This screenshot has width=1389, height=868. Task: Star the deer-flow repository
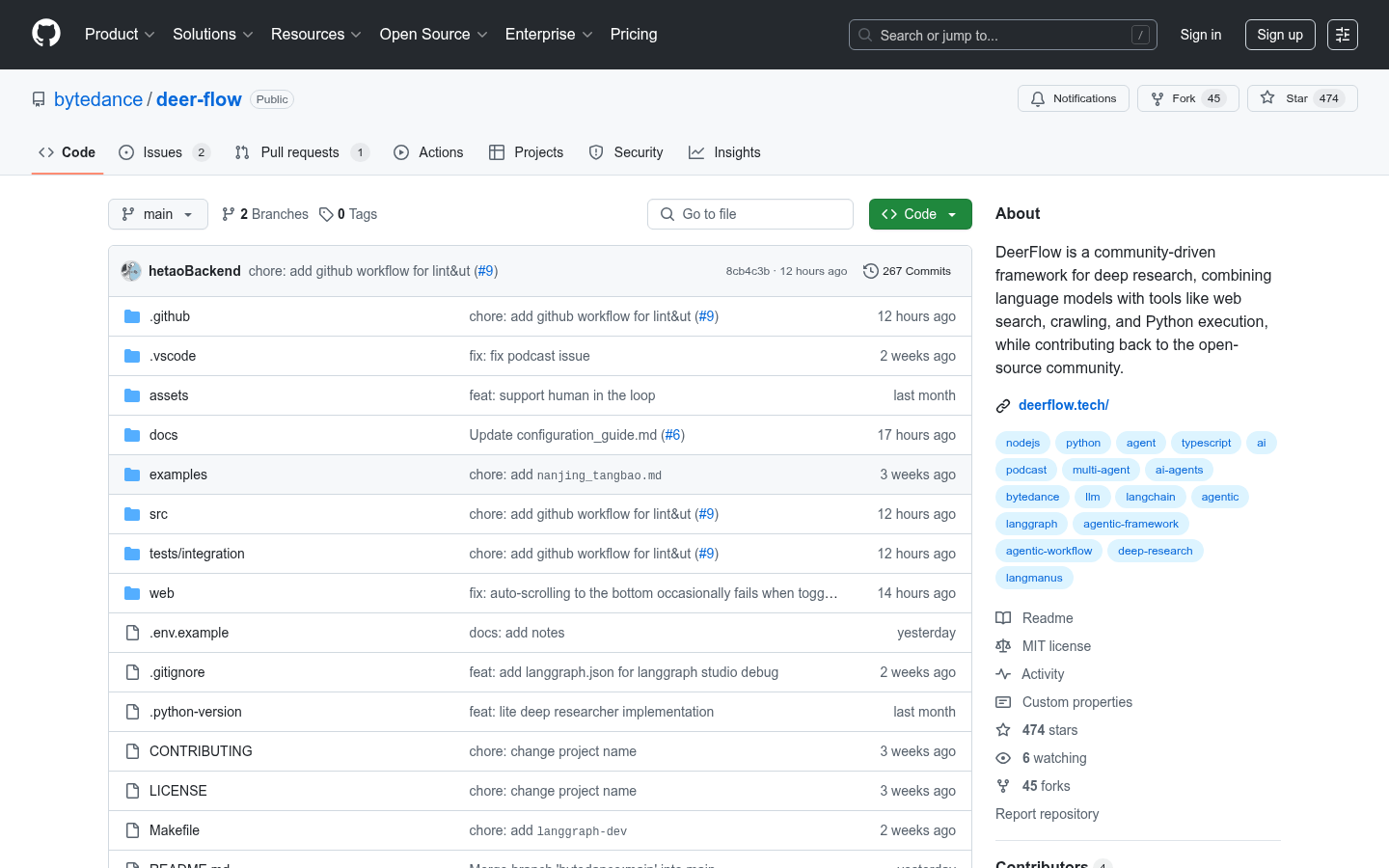tap(1301, 98)
